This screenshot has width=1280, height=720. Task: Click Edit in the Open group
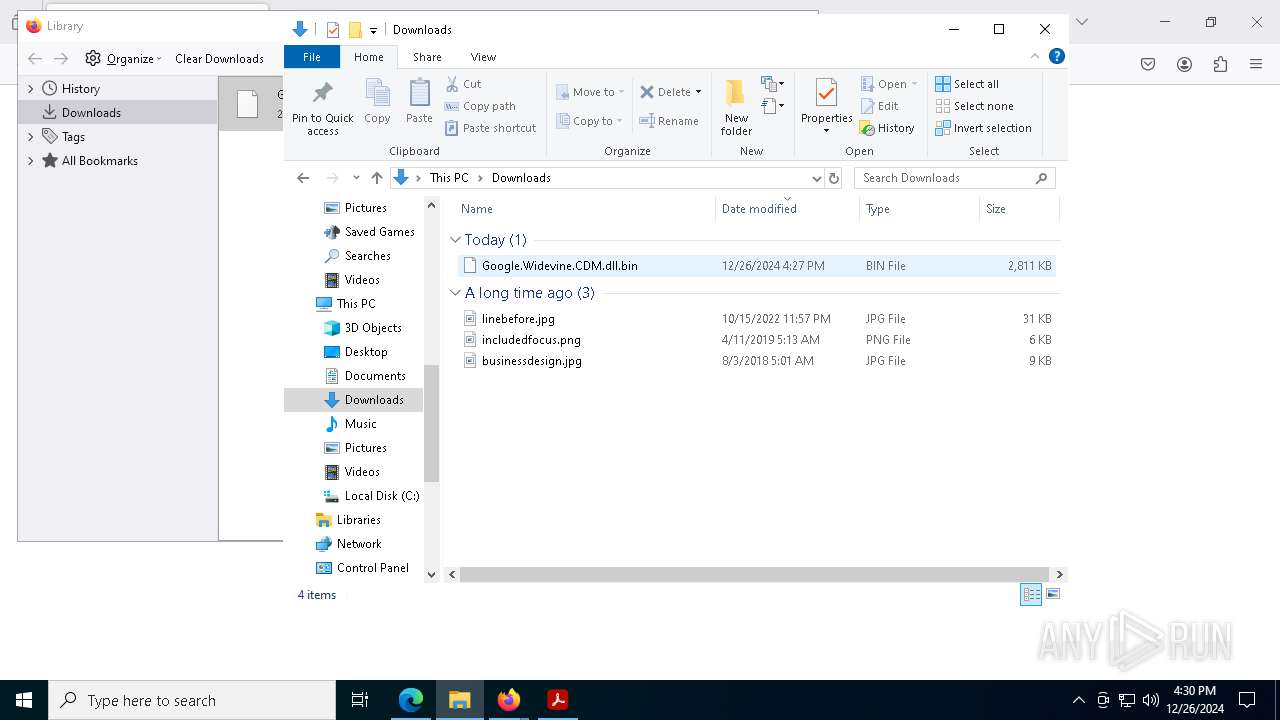[879, 106]
